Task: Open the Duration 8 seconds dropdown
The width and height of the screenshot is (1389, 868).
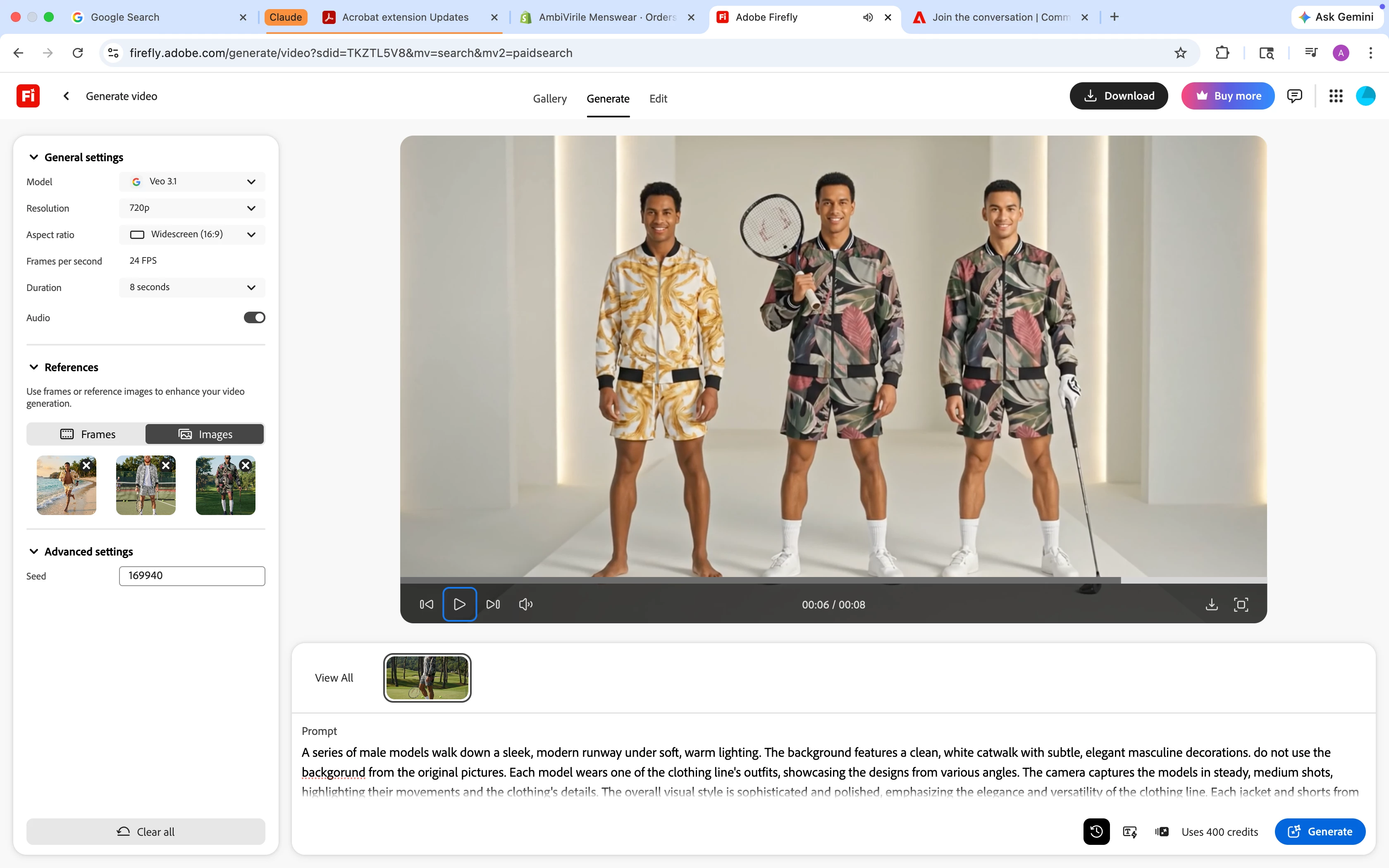Action: tap(192, 287)
